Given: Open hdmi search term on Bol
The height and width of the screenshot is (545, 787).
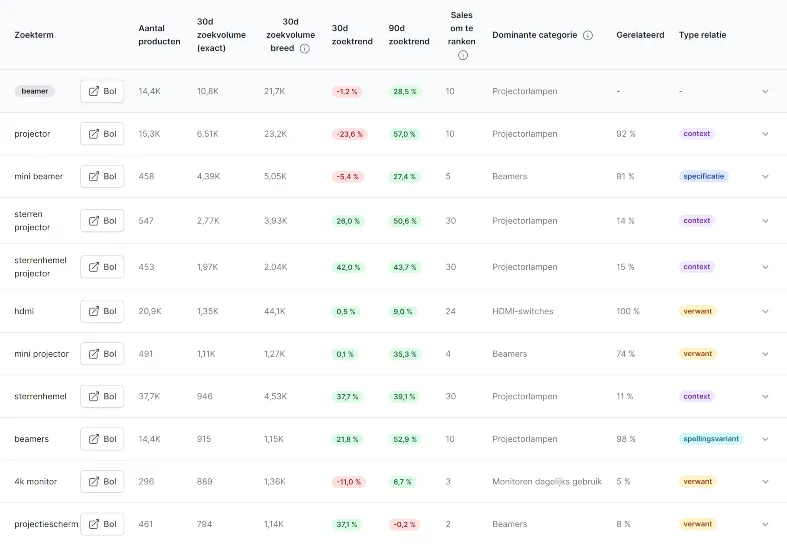Looking at the screenshot, I should click(102, 311).
